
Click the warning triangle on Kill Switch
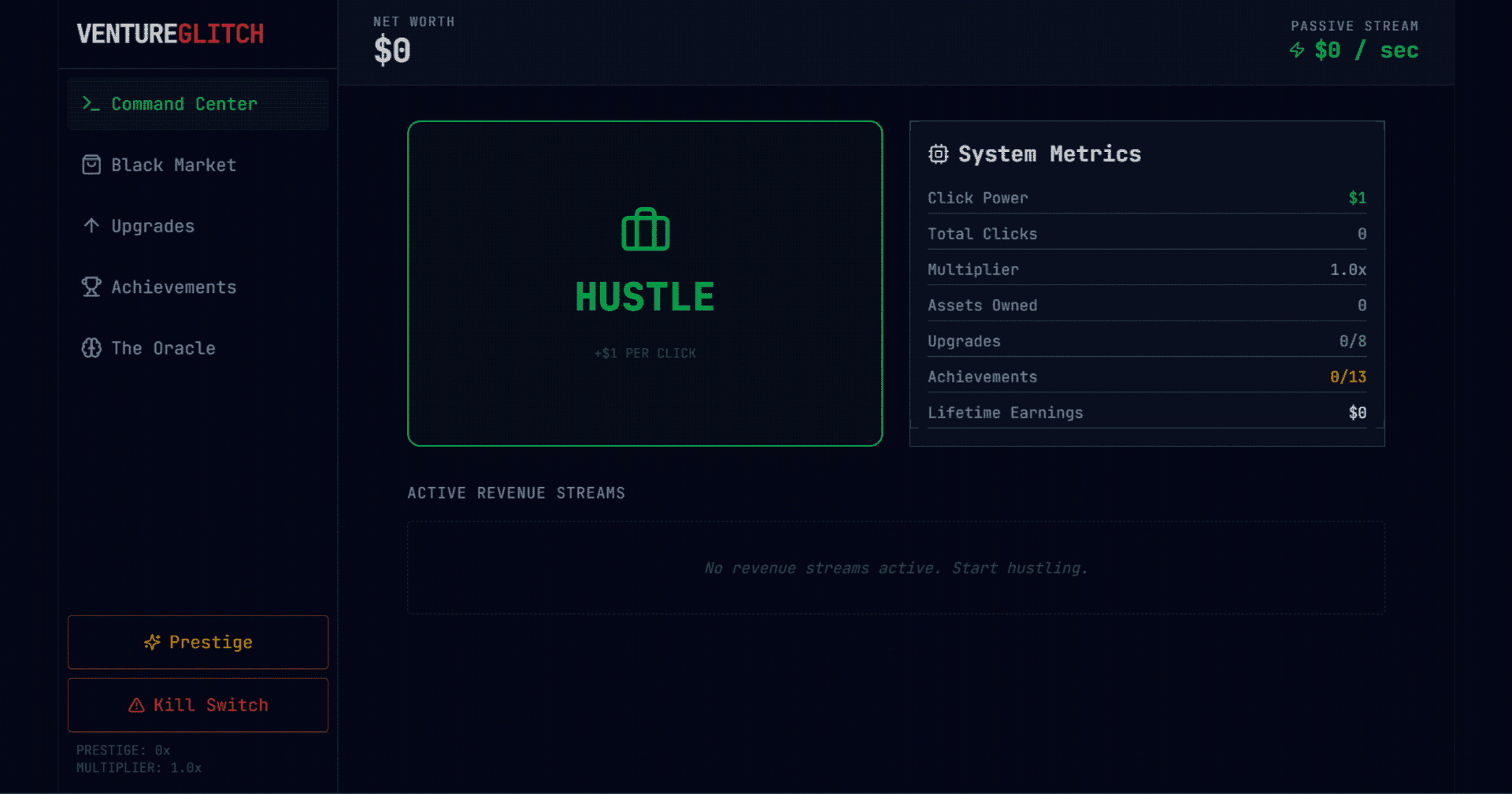click(x=136, y=705)
